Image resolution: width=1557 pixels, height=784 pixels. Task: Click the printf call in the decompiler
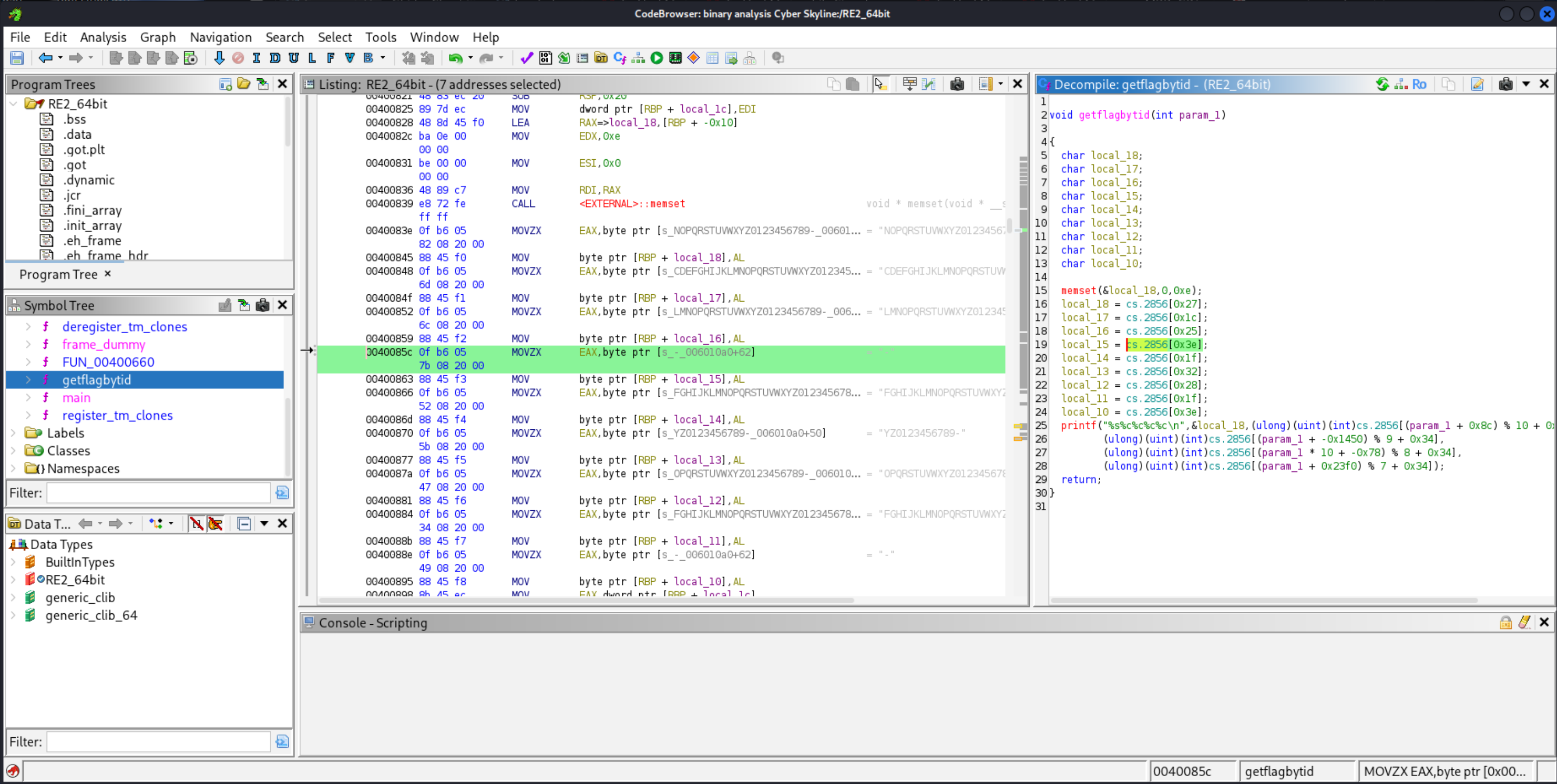click(x=1078, y=425)
